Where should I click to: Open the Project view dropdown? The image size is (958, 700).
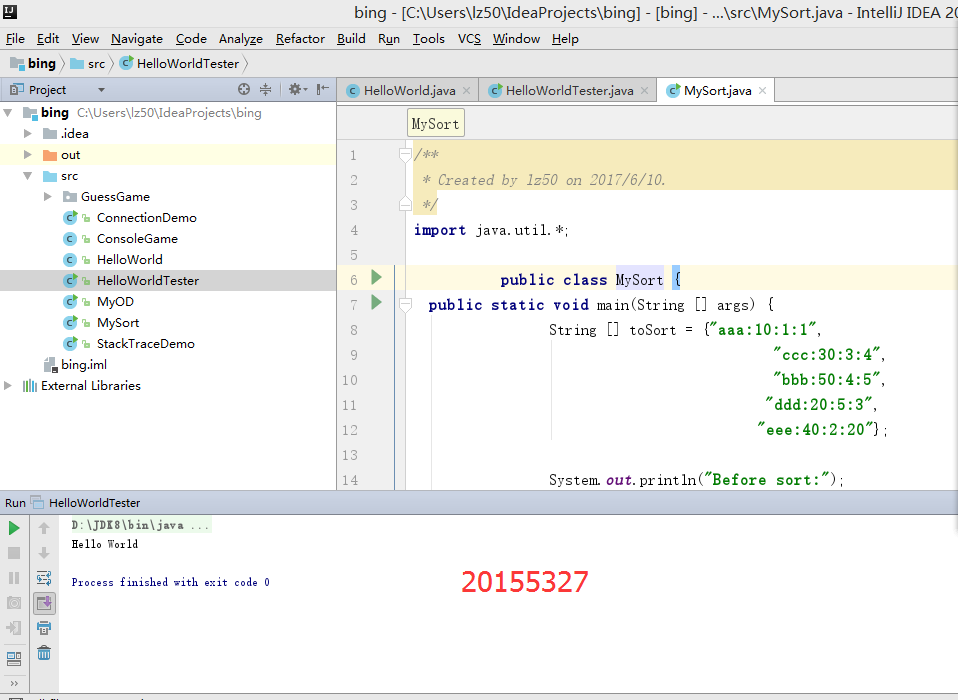(x=101, y=90)
